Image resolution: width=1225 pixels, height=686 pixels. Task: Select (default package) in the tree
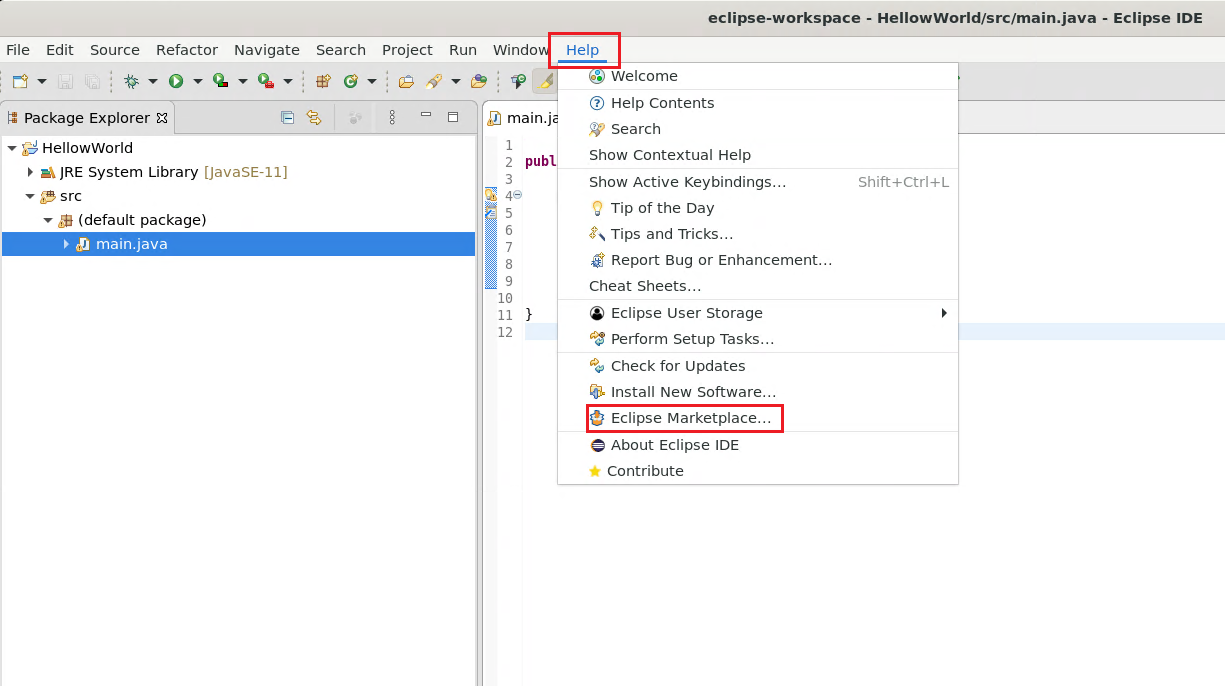(x=142, y=220)
